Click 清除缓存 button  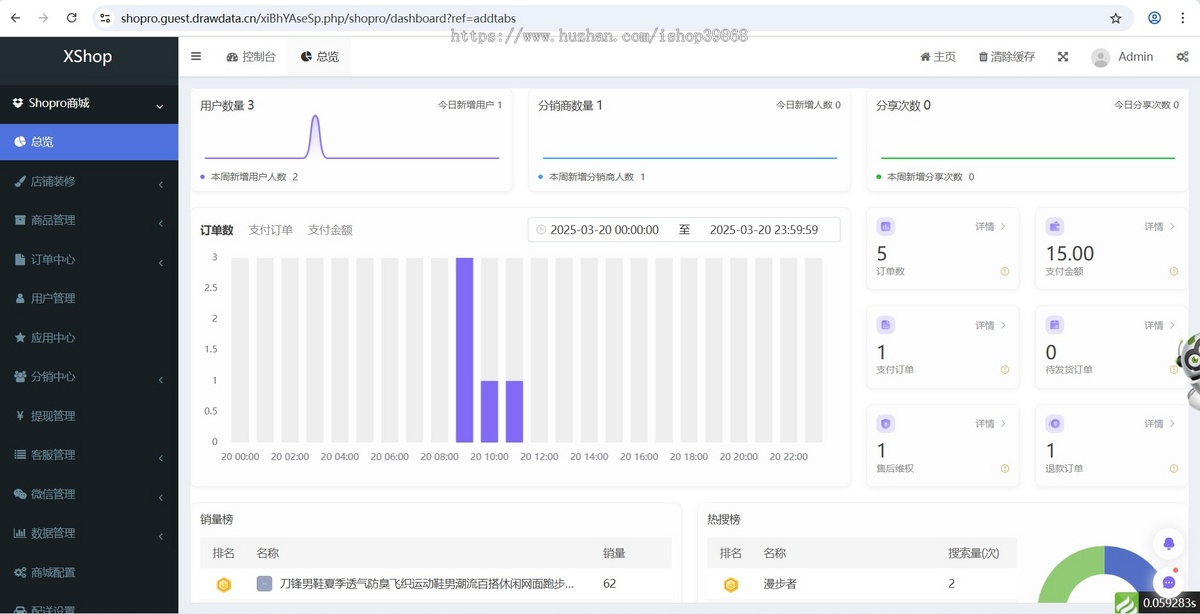coord(1007,57)
